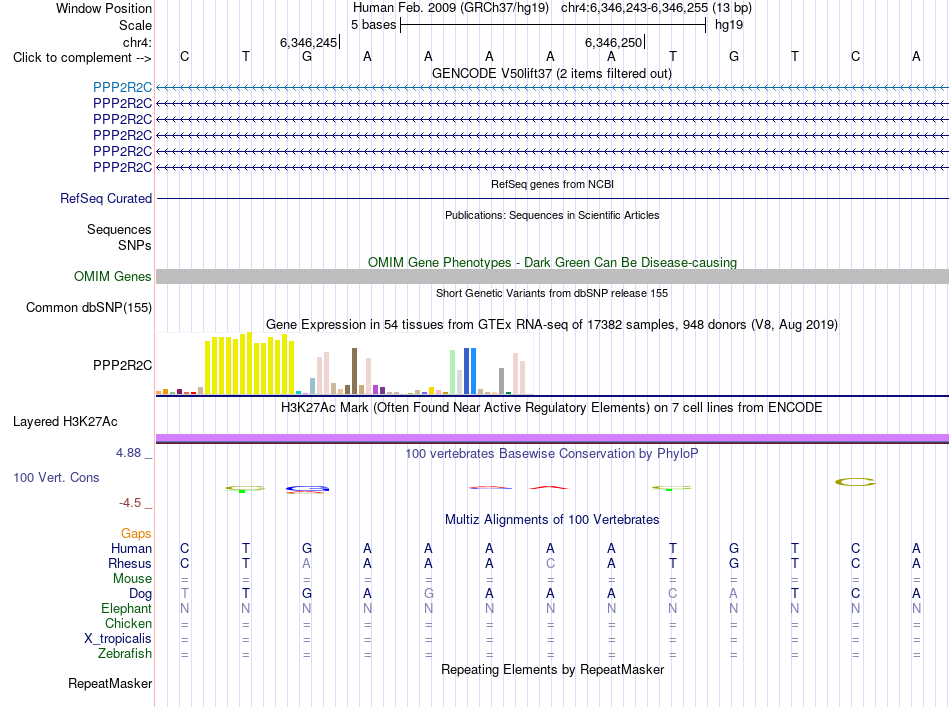The image size is (950, 707).
Task: Click the Layered H3K27Ac track label
Action: pos(65,422)
